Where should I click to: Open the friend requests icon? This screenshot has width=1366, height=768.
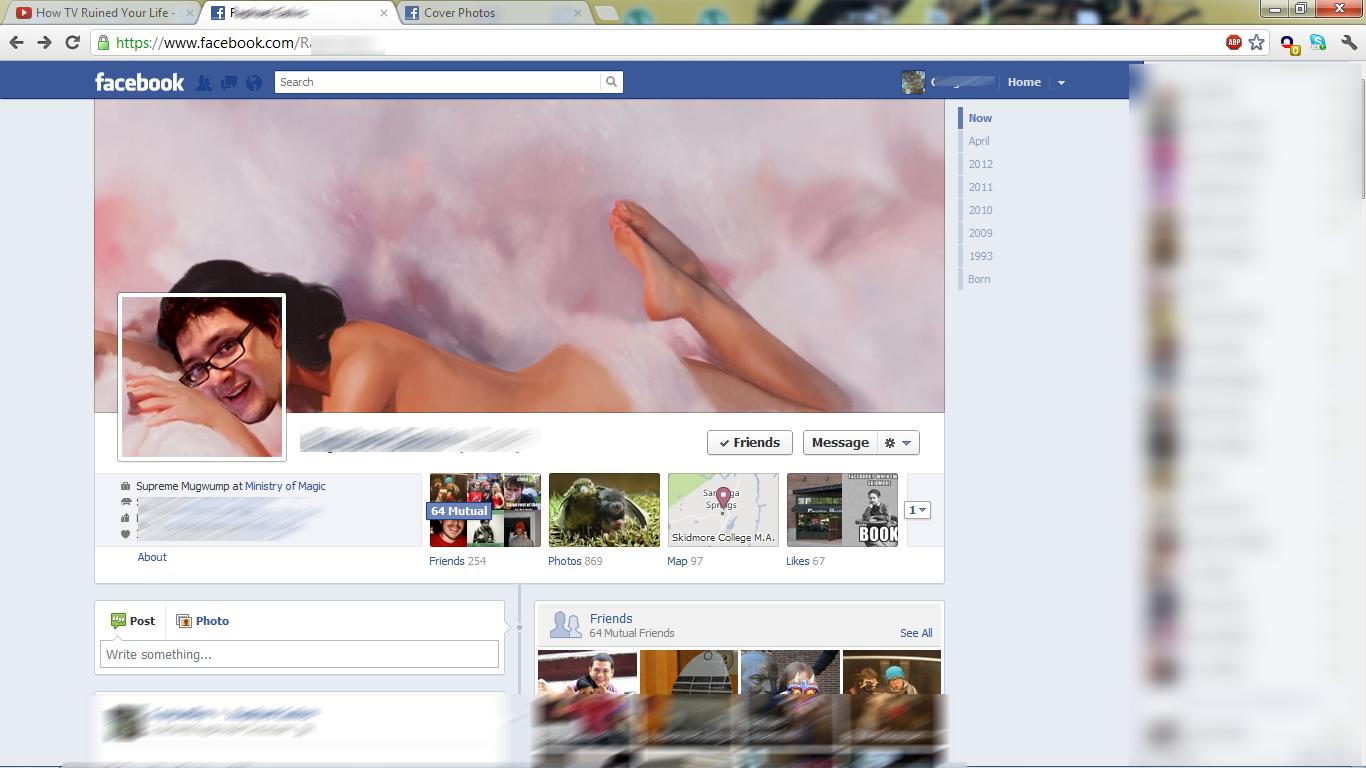tap(204, 83)
